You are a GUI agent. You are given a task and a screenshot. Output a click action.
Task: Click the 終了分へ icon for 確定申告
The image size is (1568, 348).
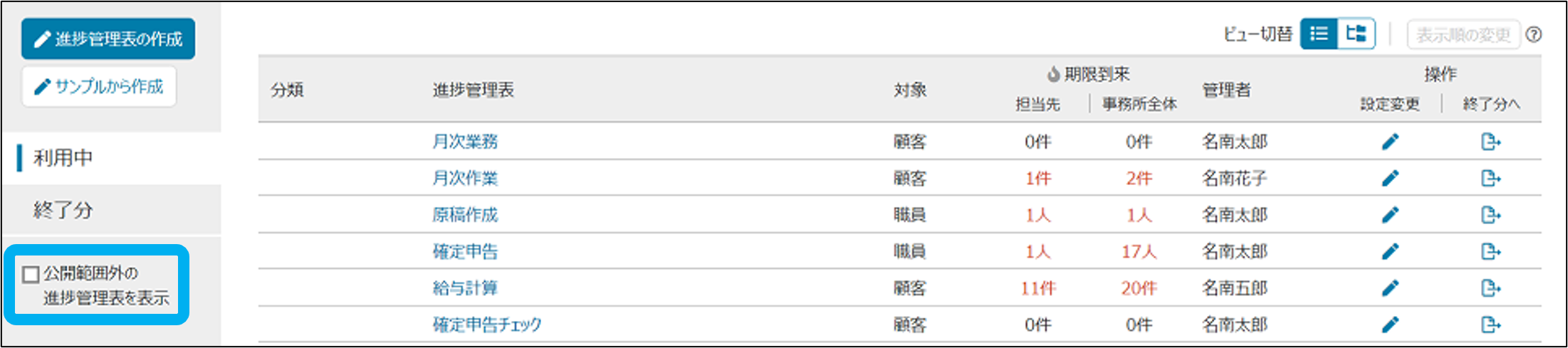pyautogui.click(x=1490, y=251)
